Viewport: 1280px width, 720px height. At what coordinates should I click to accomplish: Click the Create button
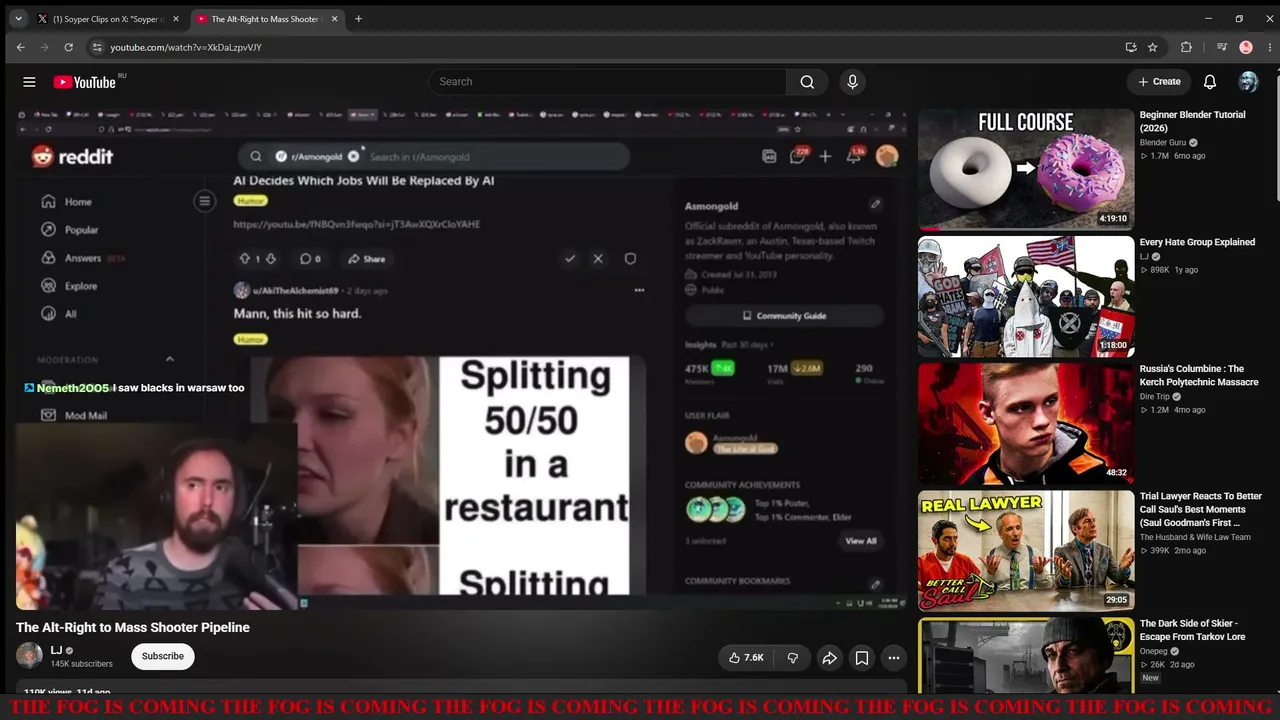point(1159,82)
